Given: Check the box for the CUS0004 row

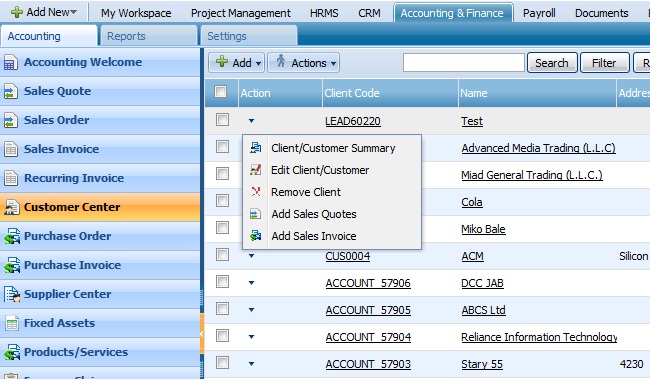Looking at the screenshot, I should coord(222,254).
